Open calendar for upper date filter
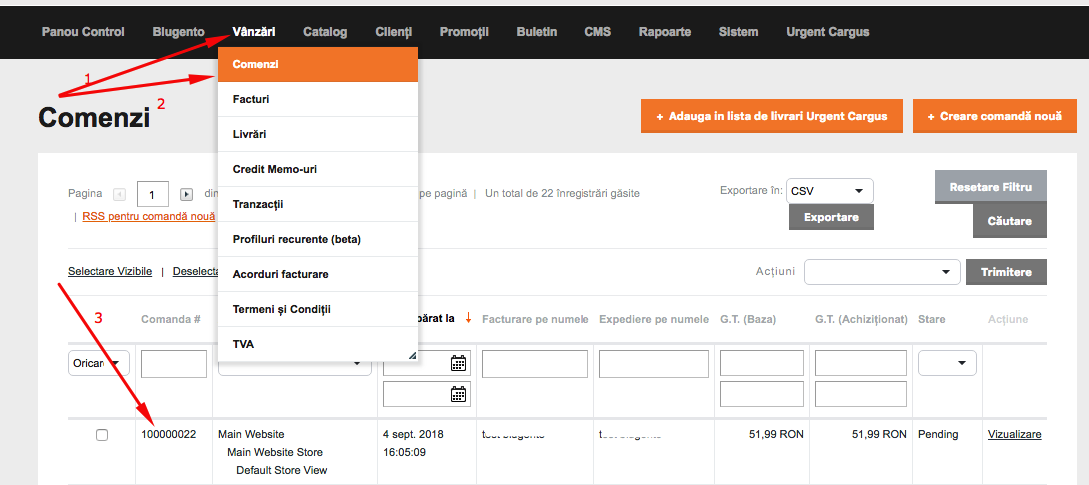 [x=458, y=363]
